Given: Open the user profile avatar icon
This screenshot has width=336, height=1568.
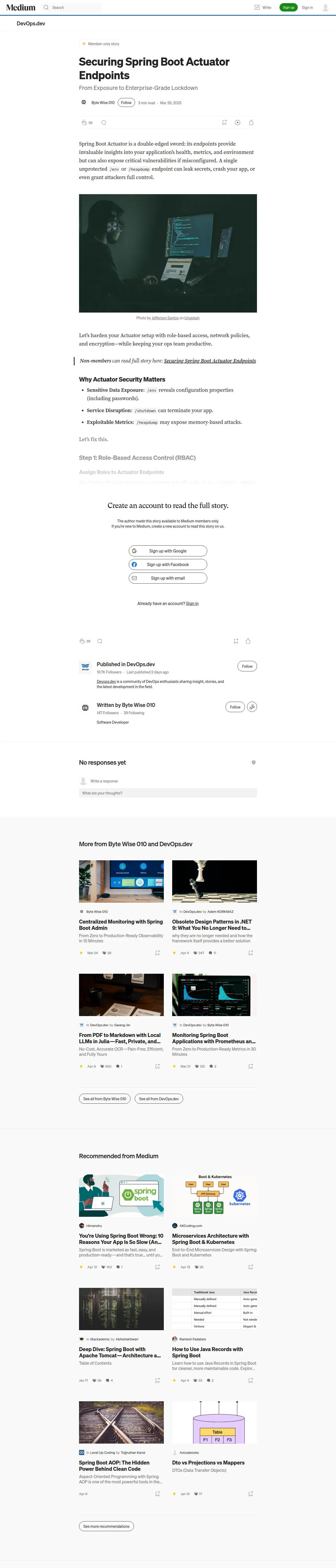Looking at the screenshot, I should tap(326, 7).
